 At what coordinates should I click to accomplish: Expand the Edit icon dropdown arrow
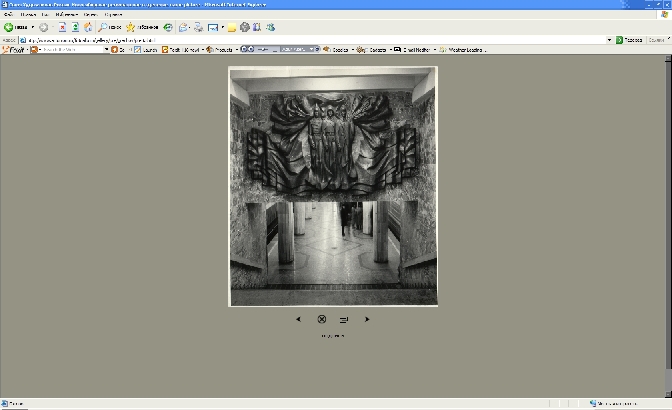222,27
